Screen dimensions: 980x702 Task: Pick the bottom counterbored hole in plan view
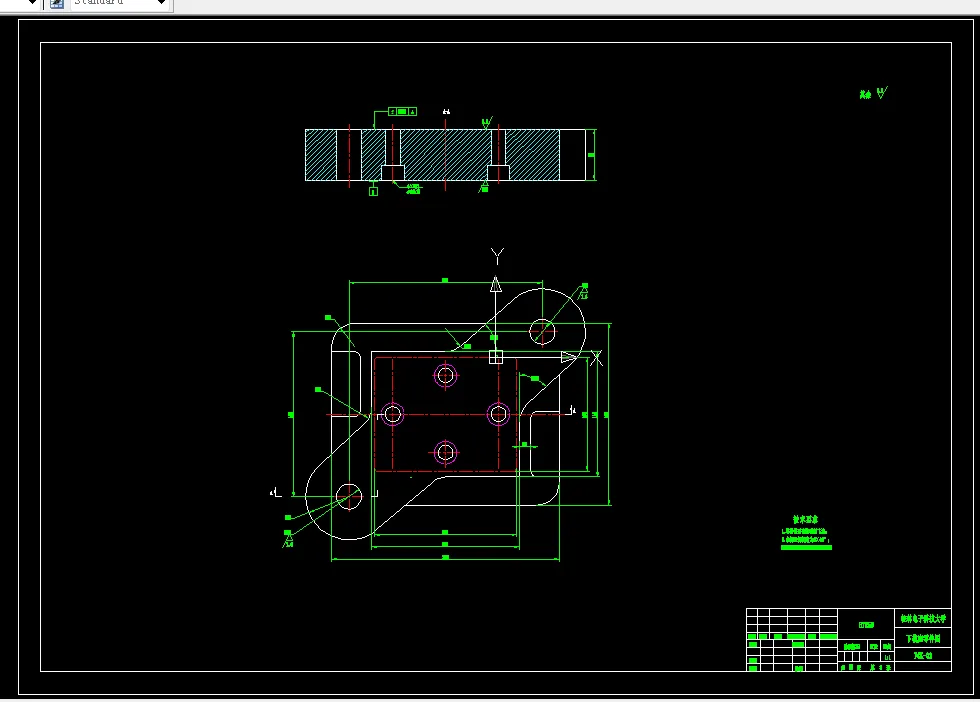pyautogui.click(x=445, y=453)
